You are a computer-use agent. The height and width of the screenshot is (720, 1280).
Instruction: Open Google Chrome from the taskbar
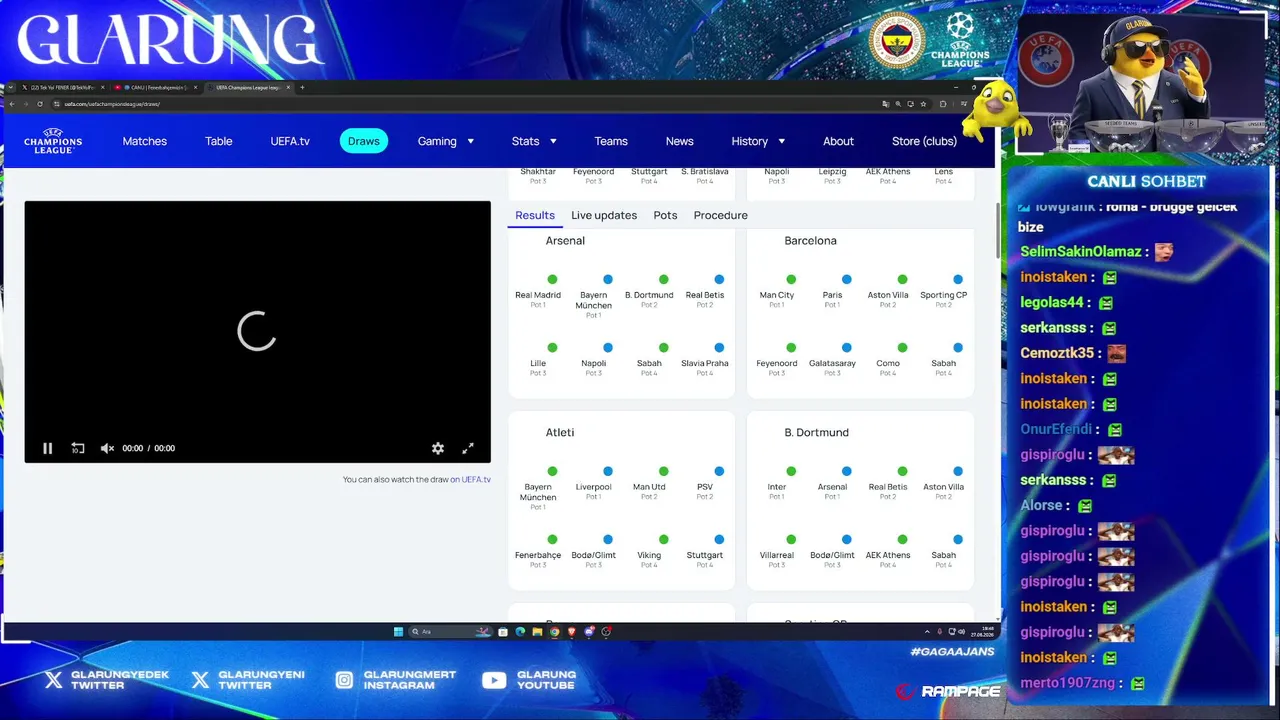click(554, 632)
